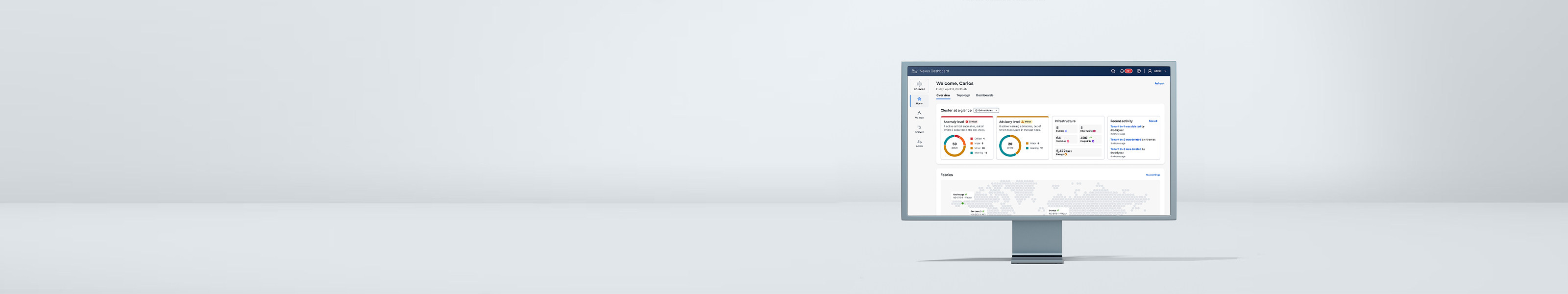
Task: Click the help question mark icon
Action: click(1139, 71)
